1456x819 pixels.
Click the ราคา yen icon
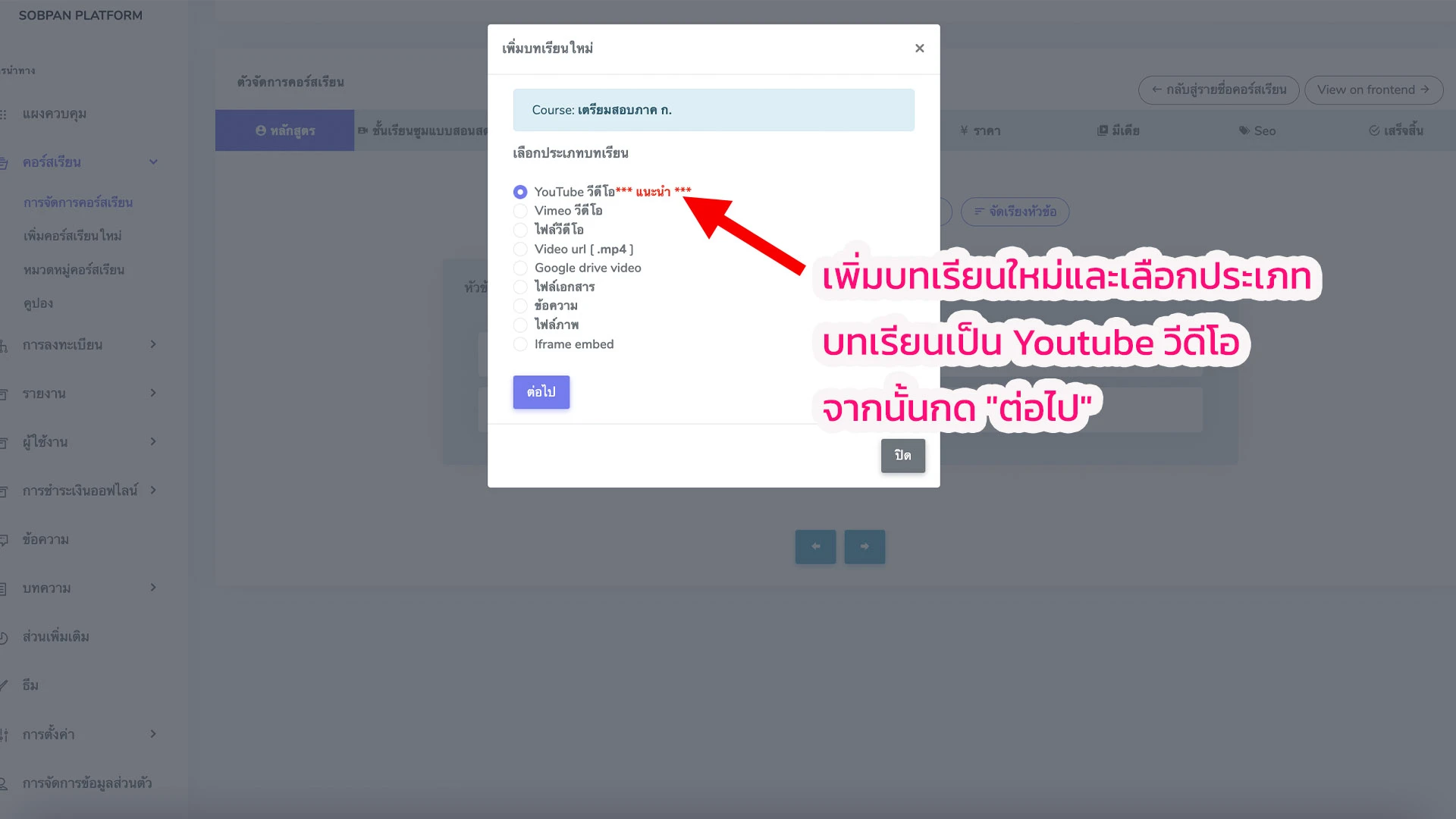[x=965, y=130]
